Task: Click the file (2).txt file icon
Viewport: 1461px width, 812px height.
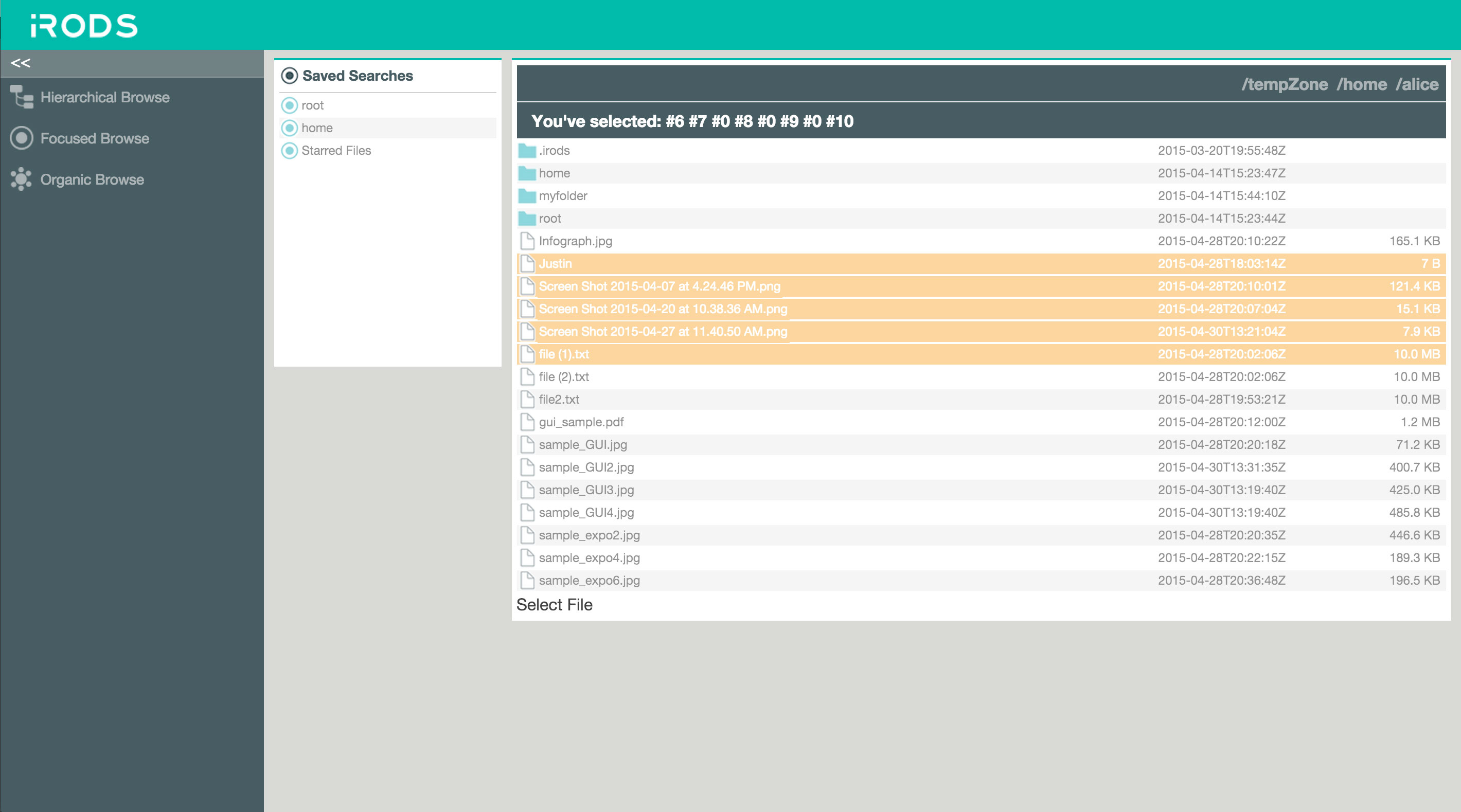Action: coord(527,377)
